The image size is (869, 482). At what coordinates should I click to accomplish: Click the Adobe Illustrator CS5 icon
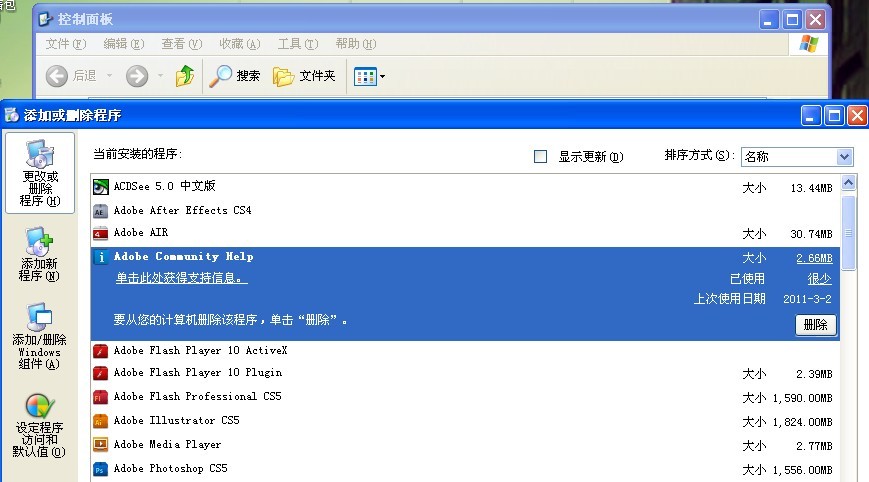pos(100,421)
